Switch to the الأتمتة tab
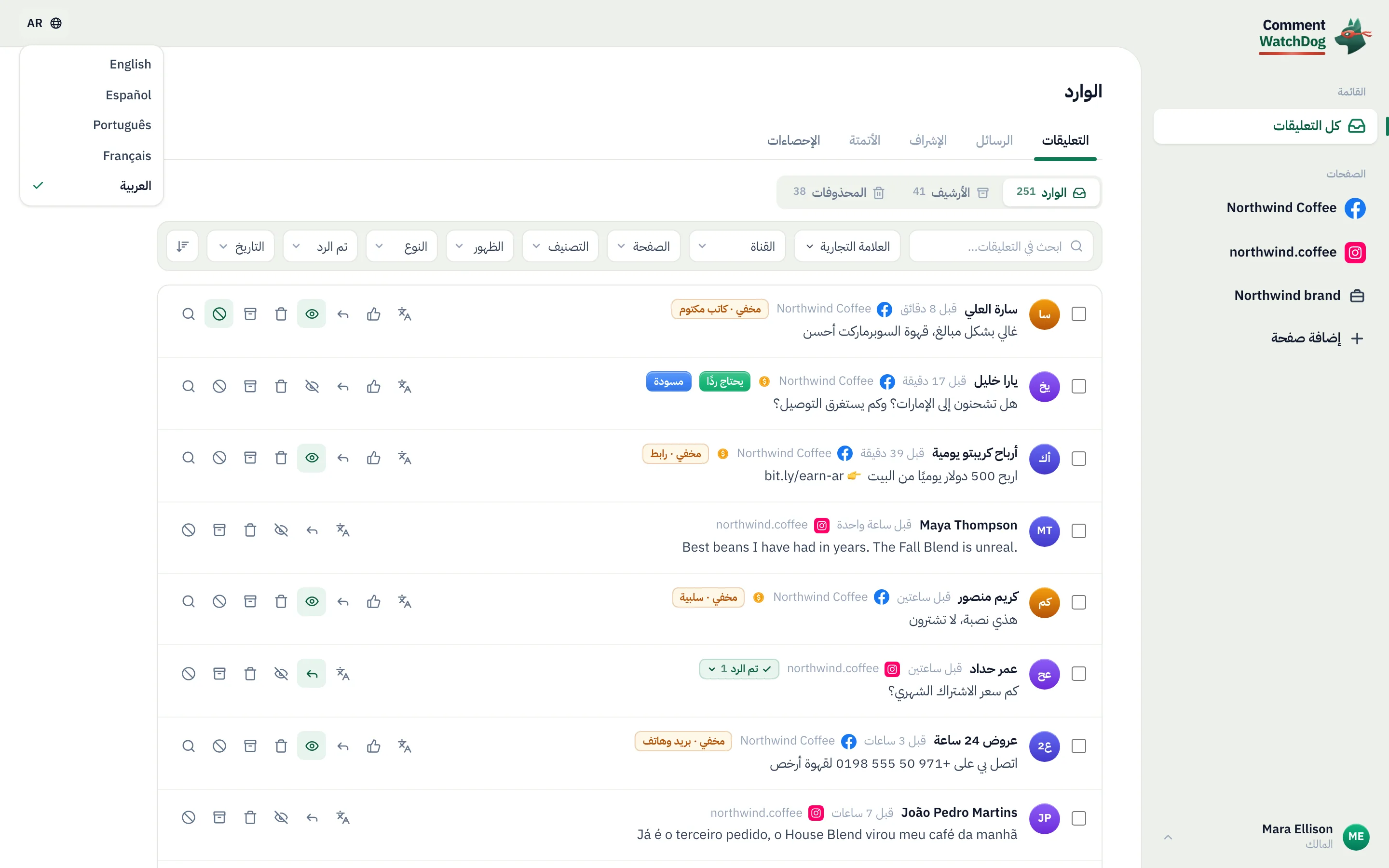Image resolution: width=1389 pixels, height=868 pixels. coord(864,141)
